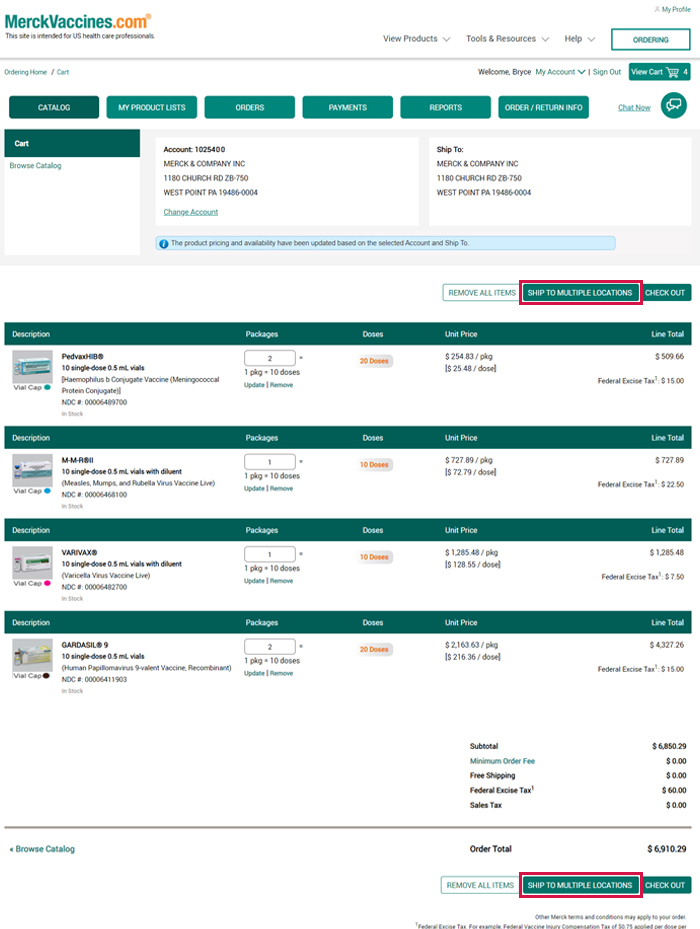Click the My Profile person icon
Viewport: 700px width, 929px height.
657,9
